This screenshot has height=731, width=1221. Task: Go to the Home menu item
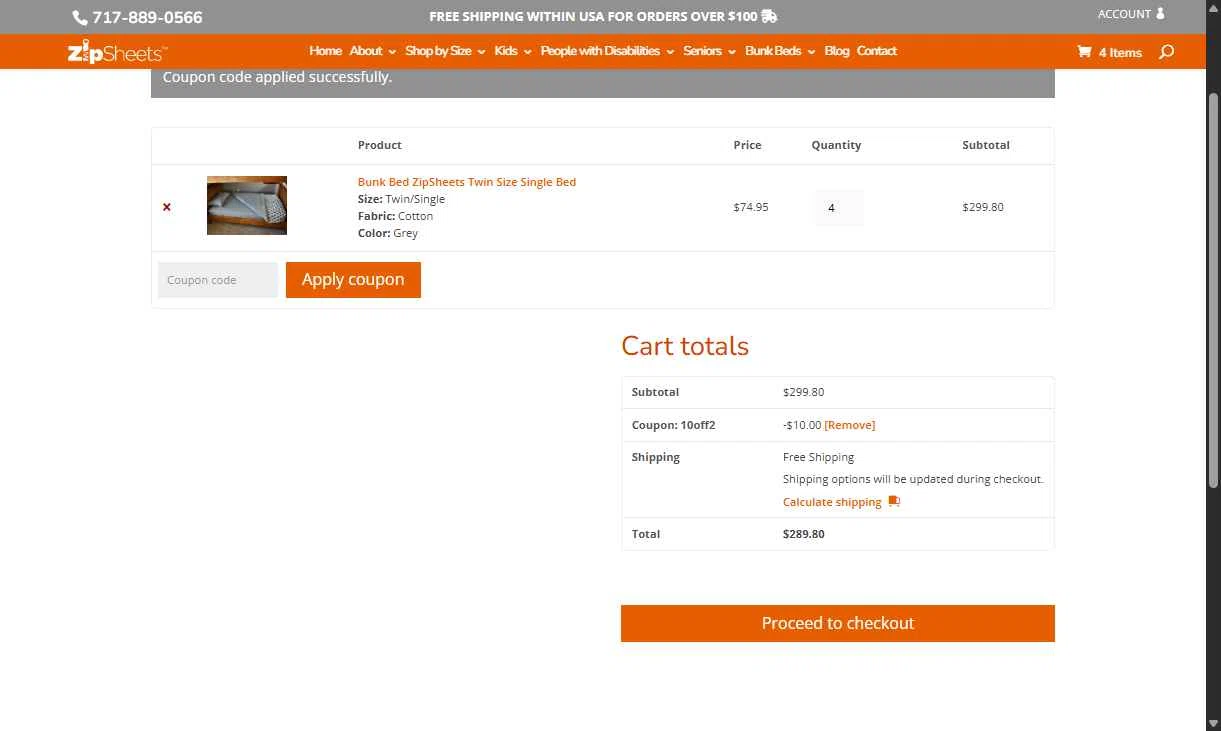coord(325,51)
